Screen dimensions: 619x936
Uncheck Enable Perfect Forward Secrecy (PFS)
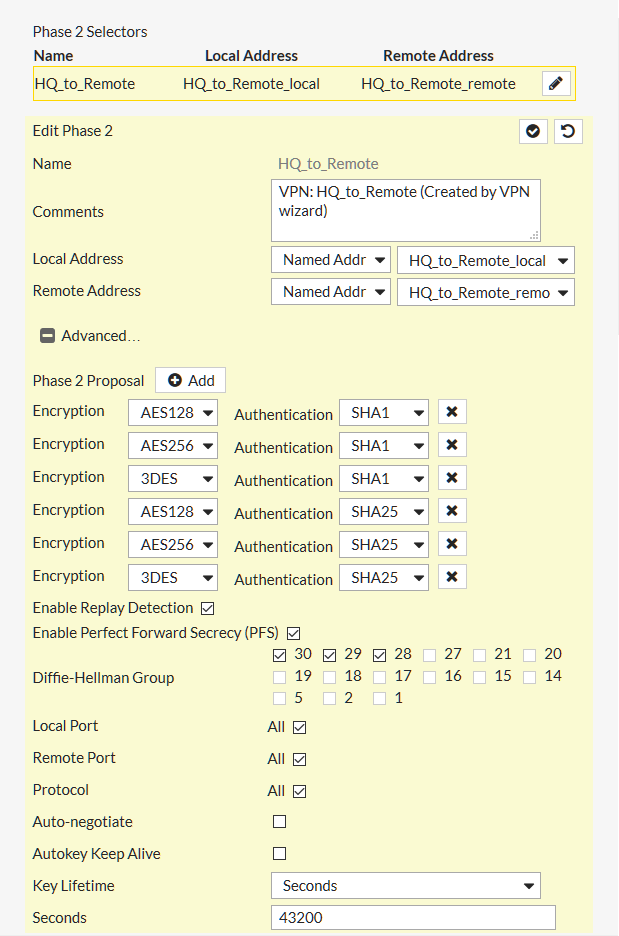tap(294, 633)
